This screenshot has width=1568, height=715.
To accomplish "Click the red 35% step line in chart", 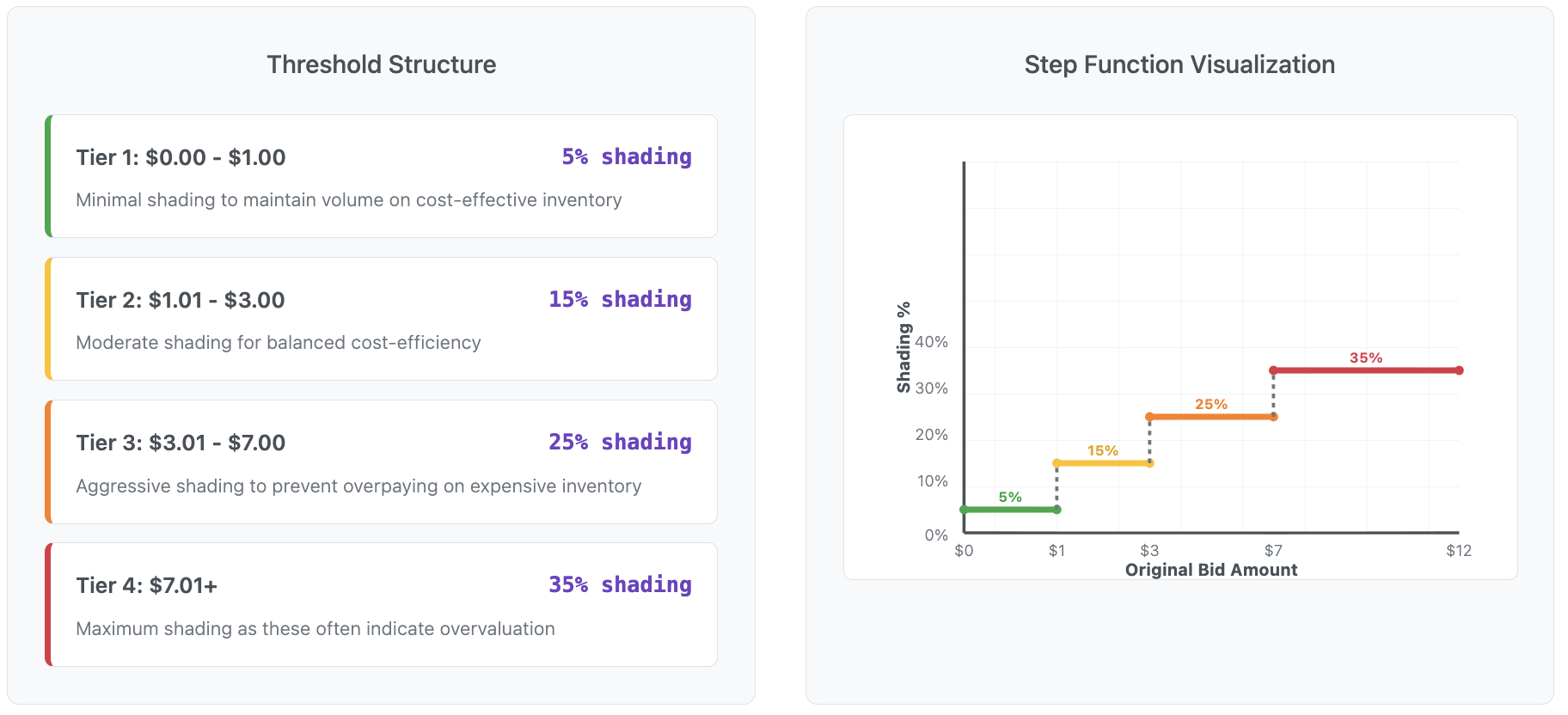I will (1366, 370).
